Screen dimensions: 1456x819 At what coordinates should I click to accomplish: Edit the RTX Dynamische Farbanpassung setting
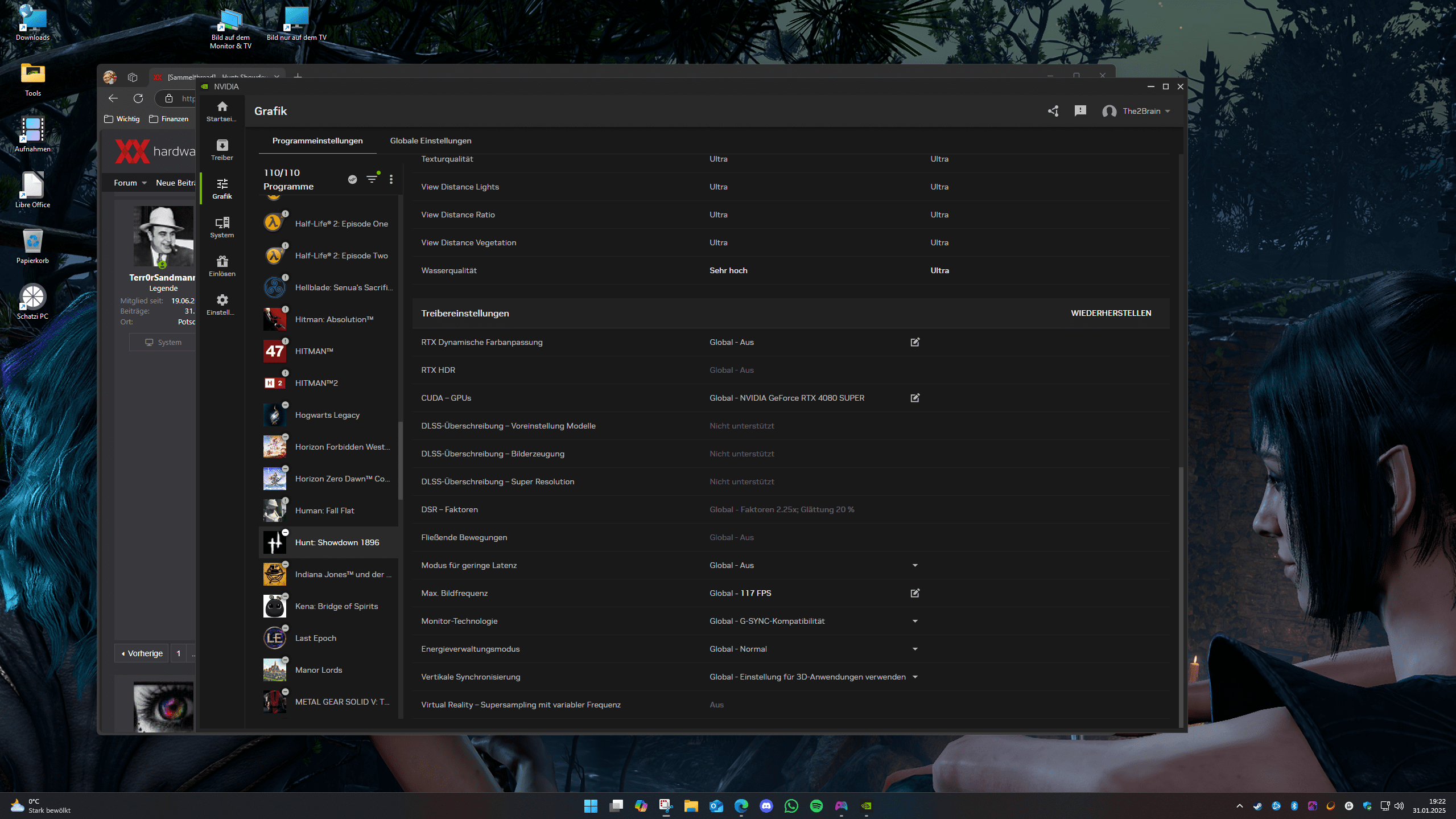[915, 342]
